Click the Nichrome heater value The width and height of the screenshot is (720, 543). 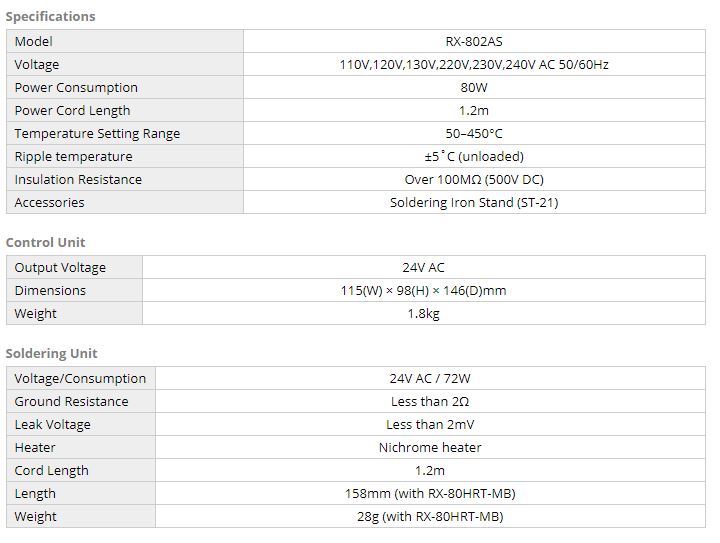430,448
